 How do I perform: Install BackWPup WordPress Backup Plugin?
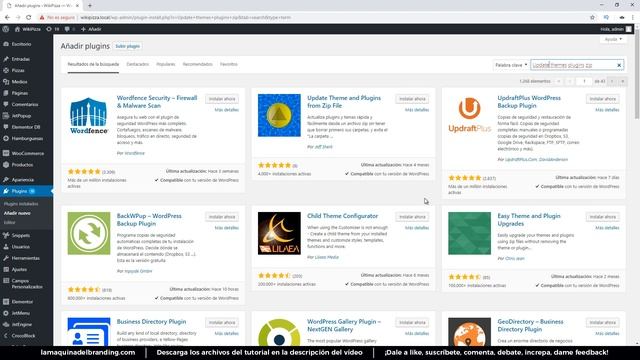pyautogui.click(x=222, y=217)
